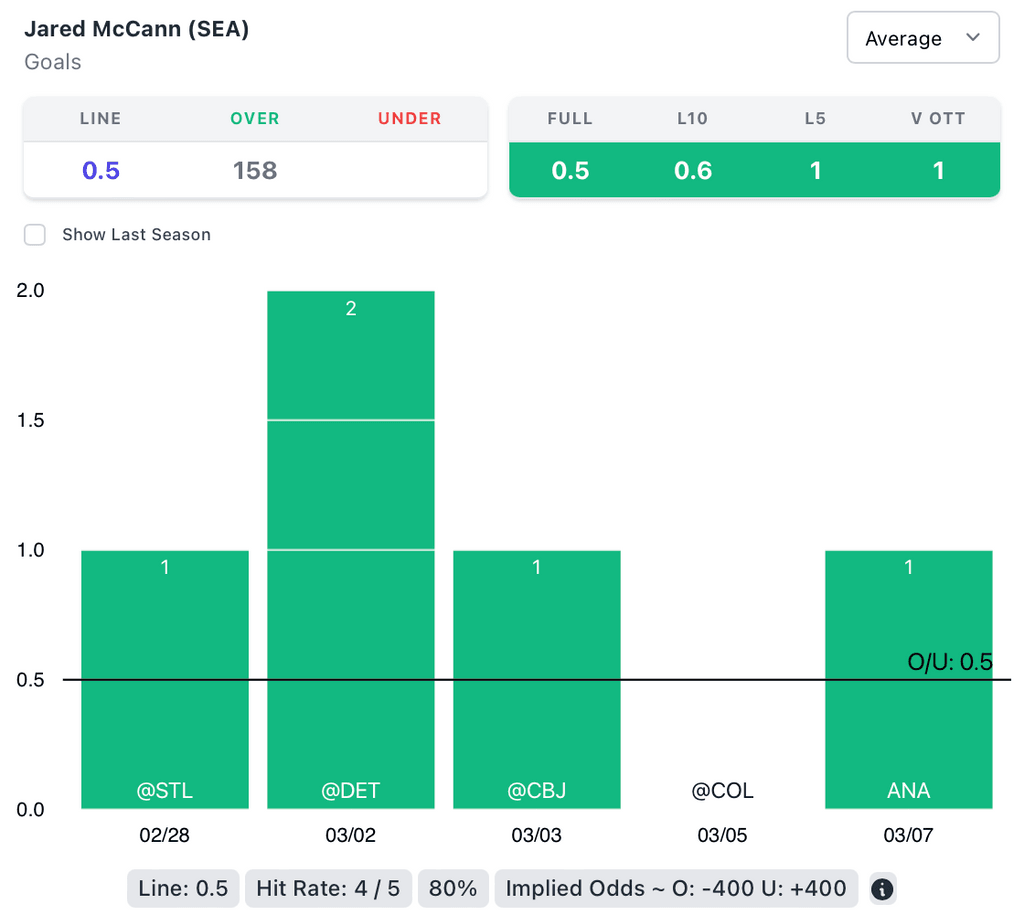Image resolution: width=1024 pixels, height=923 pixels.
Task: Select the V OTT stats tab
Action: [x=938, y=118]
